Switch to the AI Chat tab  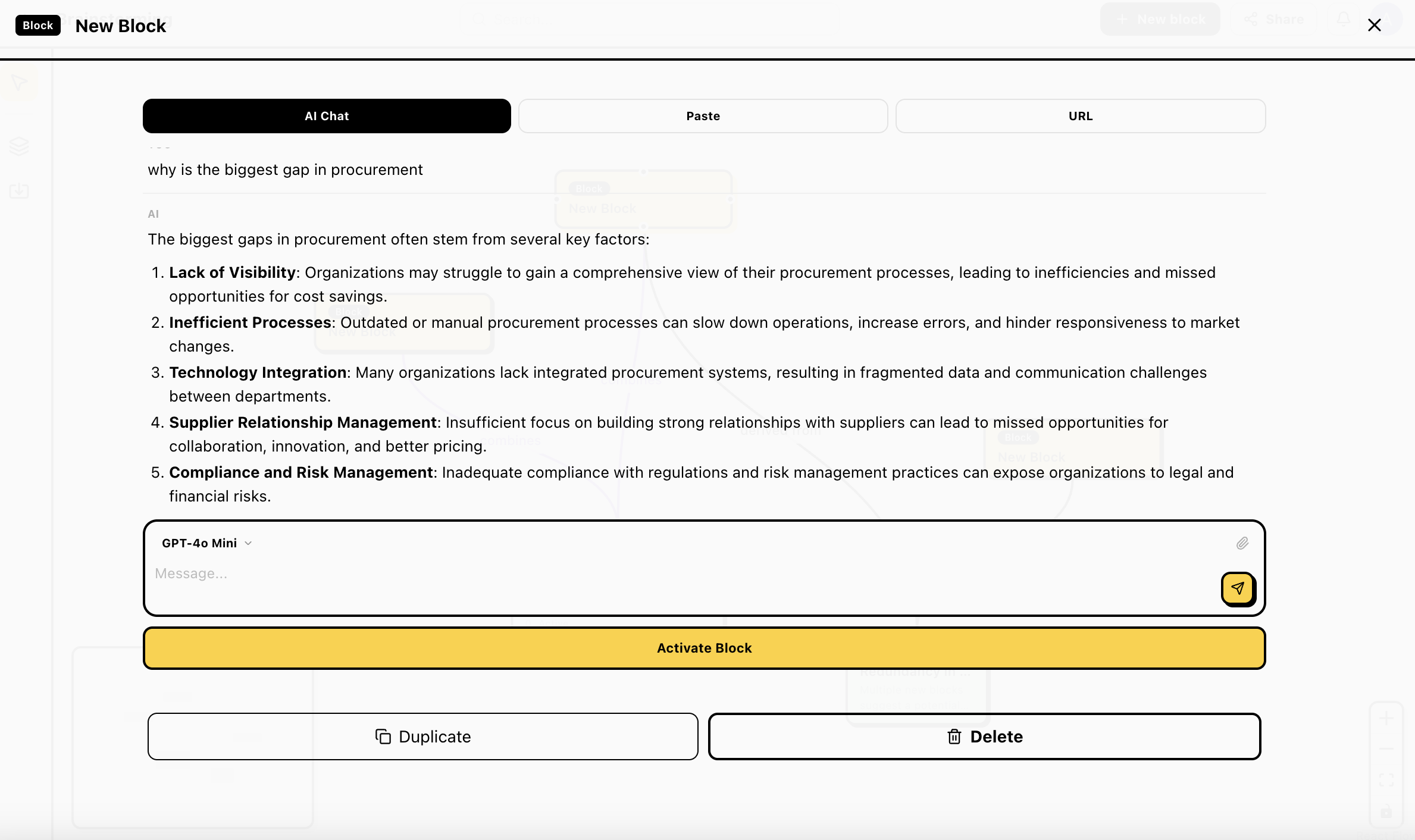click(x=327, y=116)
